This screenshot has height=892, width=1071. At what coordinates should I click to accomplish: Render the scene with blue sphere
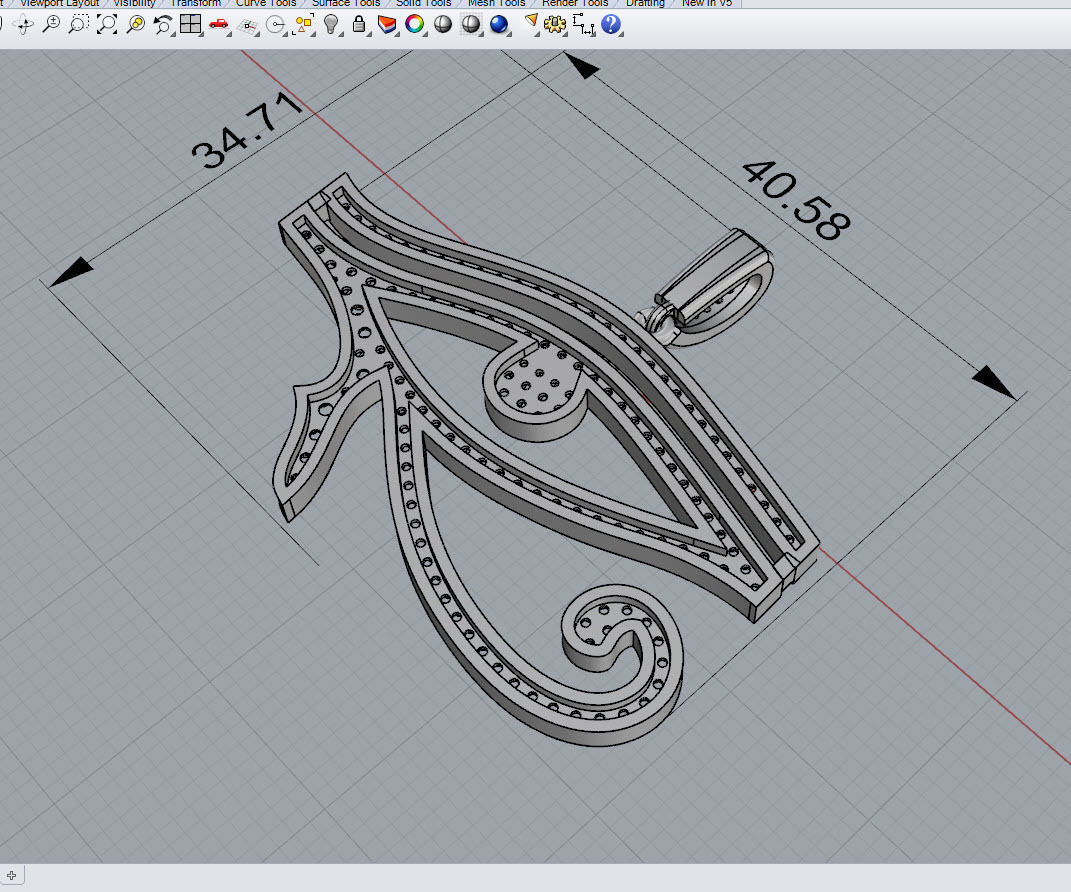tap(499, 25)
